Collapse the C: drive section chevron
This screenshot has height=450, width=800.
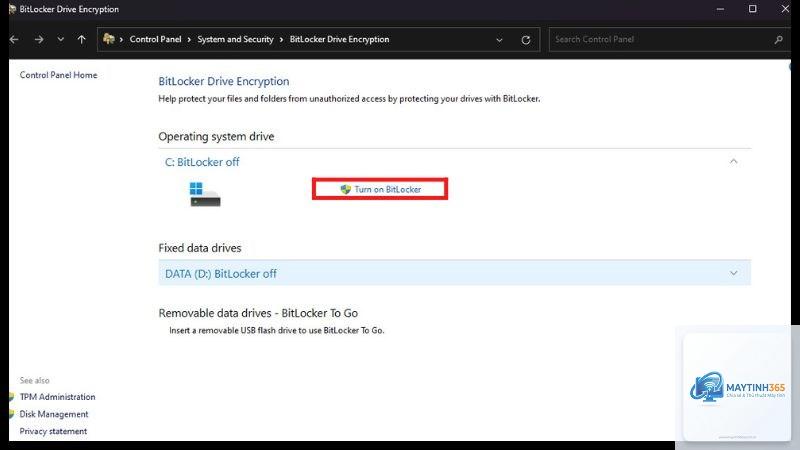coord(733,162)
